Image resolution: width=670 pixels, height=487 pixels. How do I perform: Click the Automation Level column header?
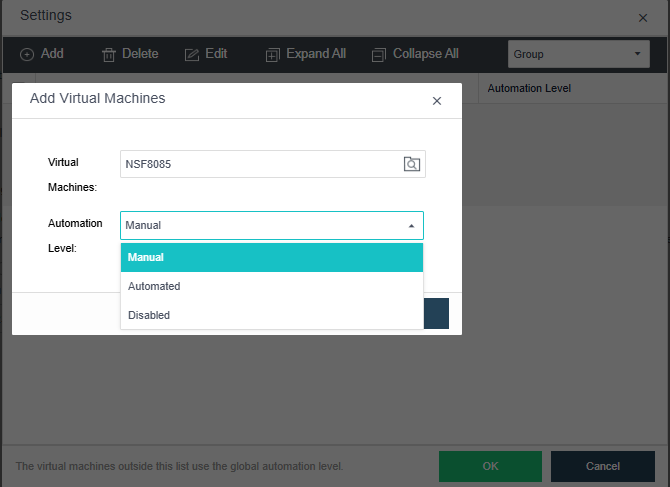point(529,88)
